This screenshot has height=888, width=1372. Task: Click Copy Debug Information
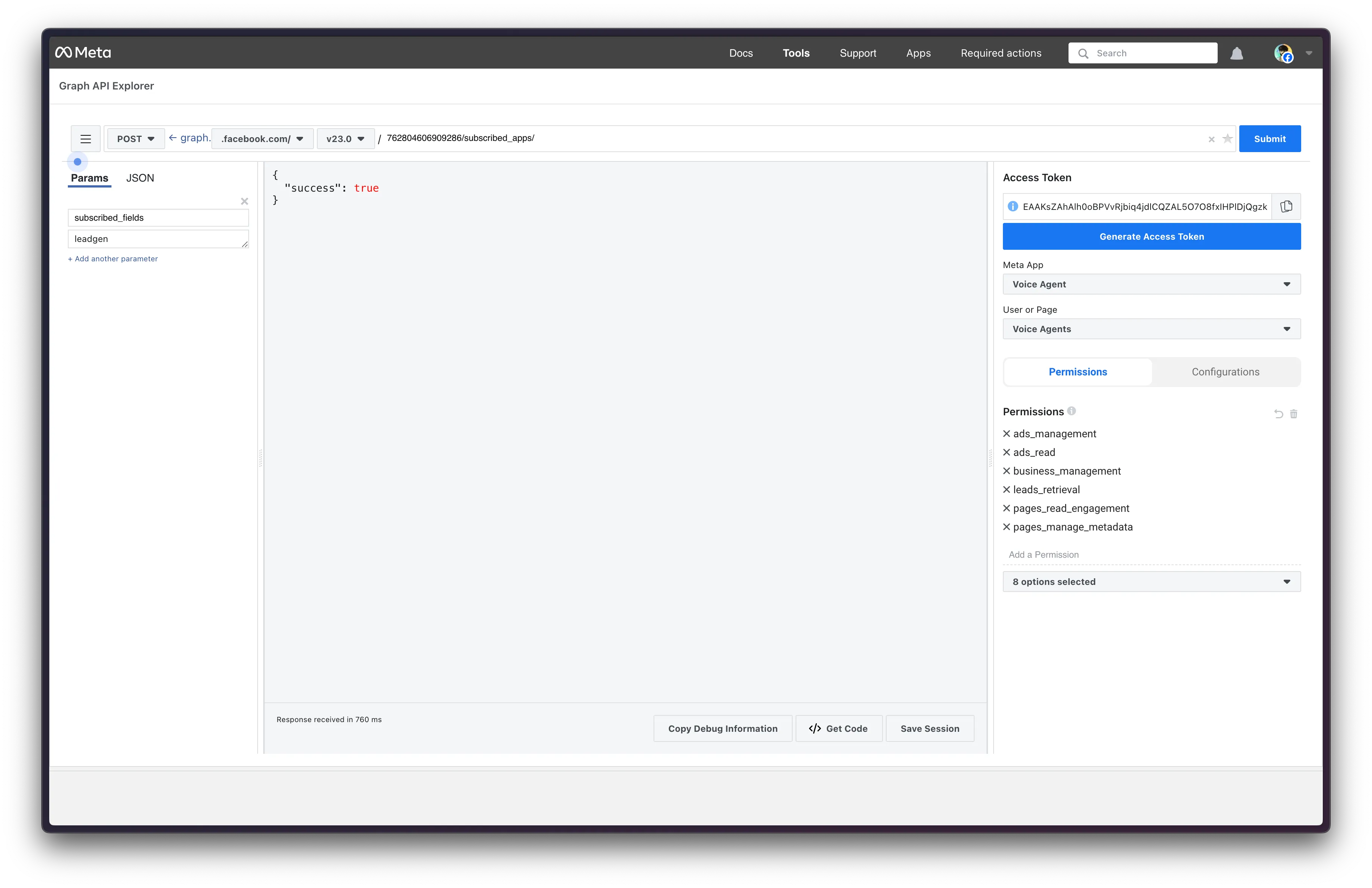(722, 728)
